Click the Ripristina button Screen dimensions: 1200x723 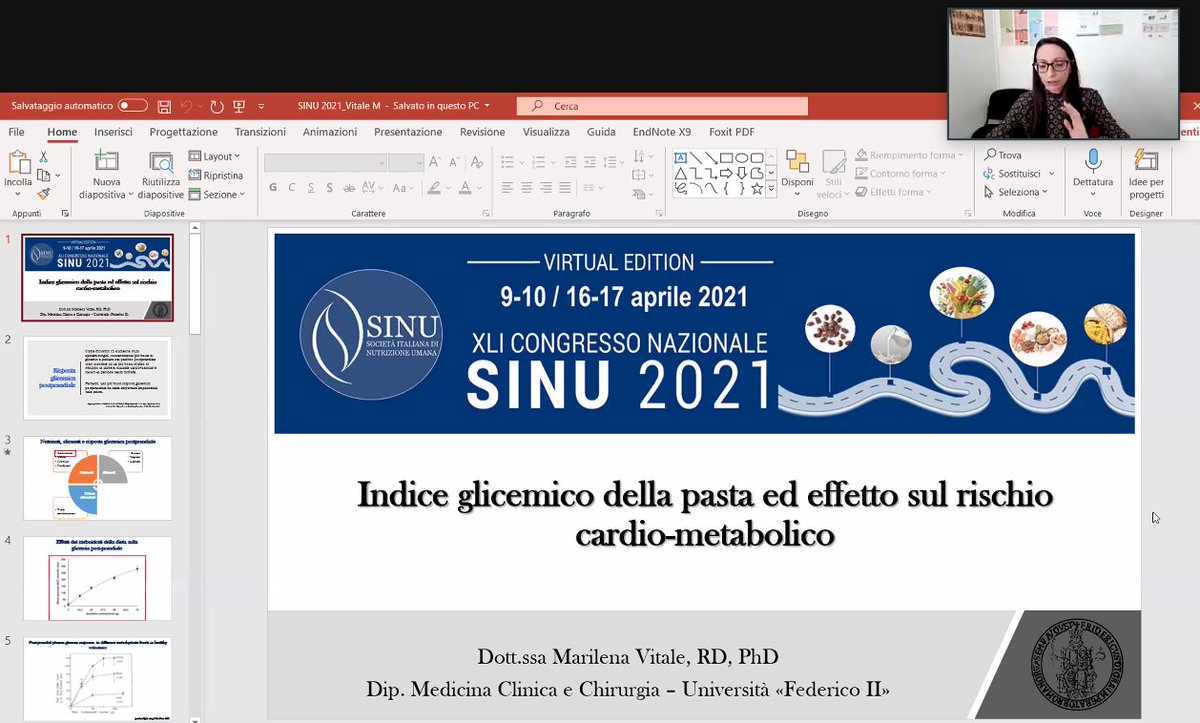215,175
